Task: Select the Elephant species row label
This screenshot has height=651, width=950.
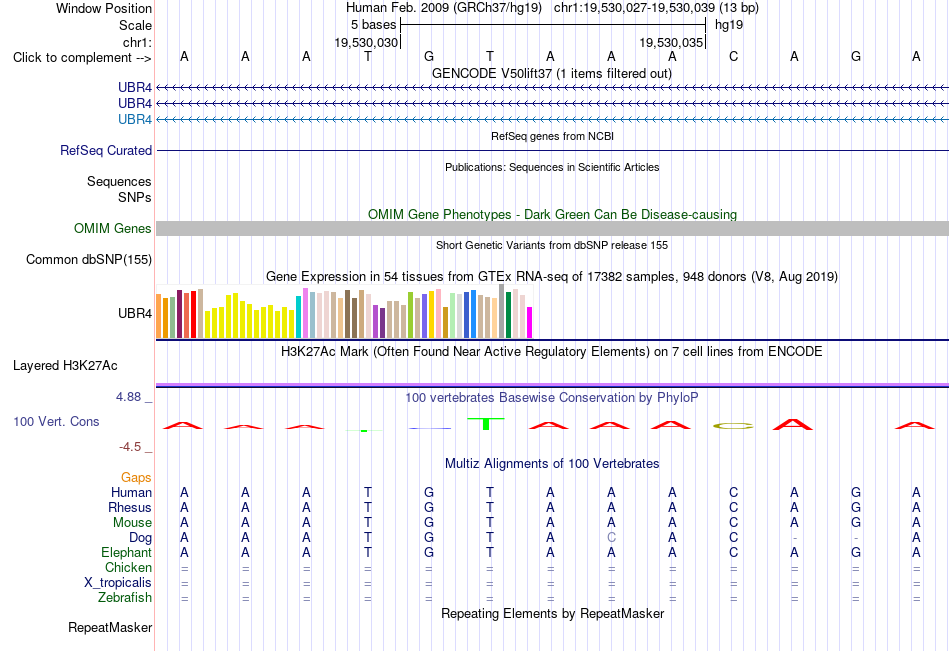Action: pyautogui.click(x=126, y=552)
